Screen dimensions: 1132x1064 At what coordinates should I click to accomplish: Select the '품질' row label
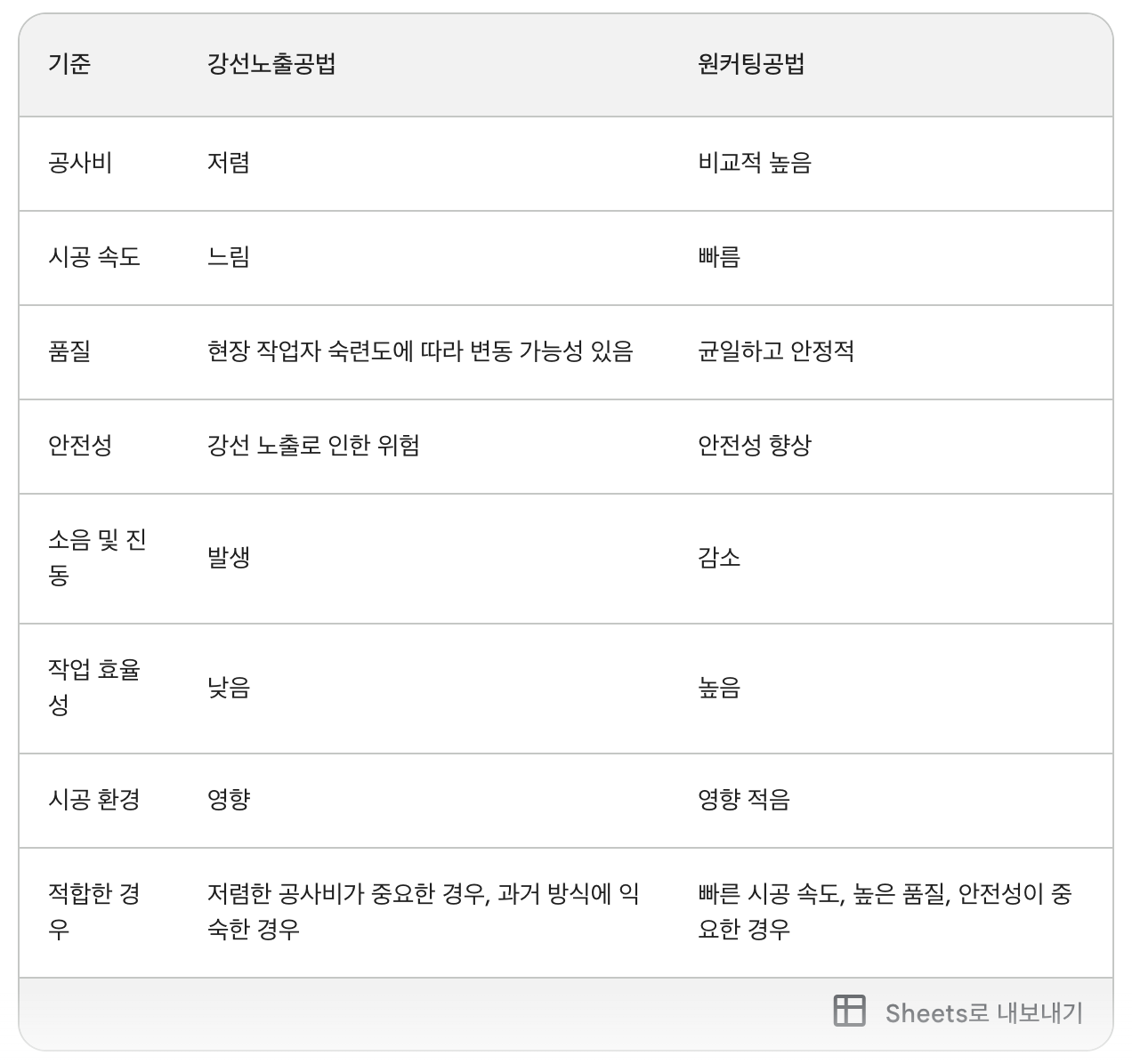(69, 351)
